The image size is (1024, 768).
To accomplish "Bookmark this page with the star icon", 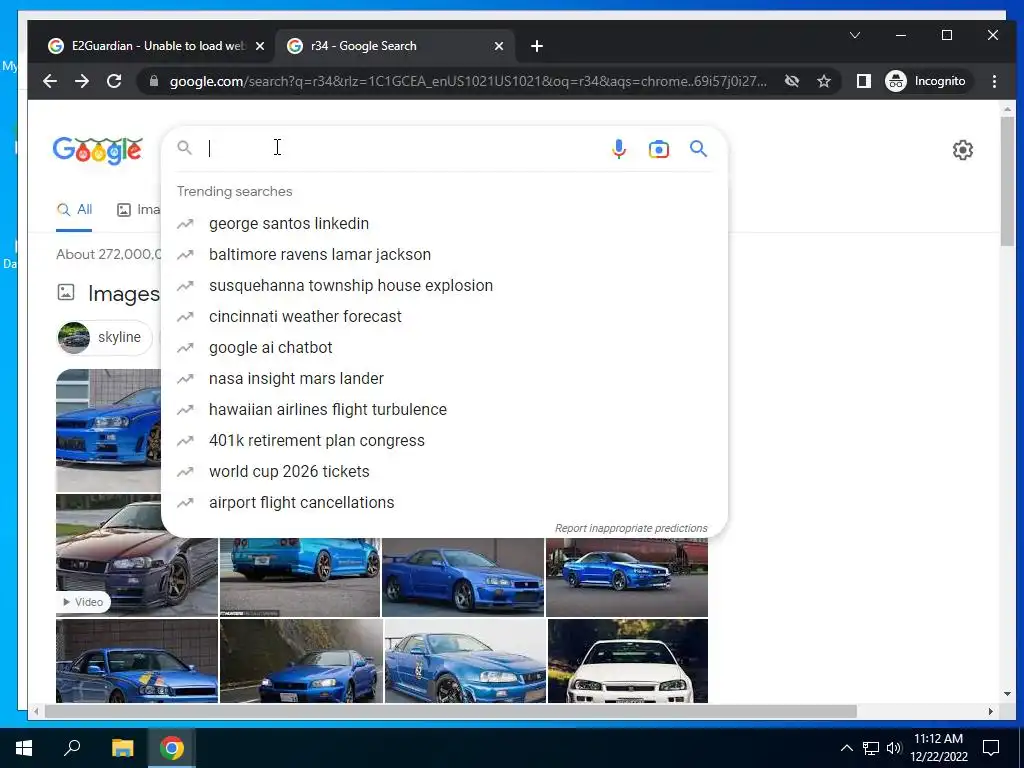I will pos(824,81).
